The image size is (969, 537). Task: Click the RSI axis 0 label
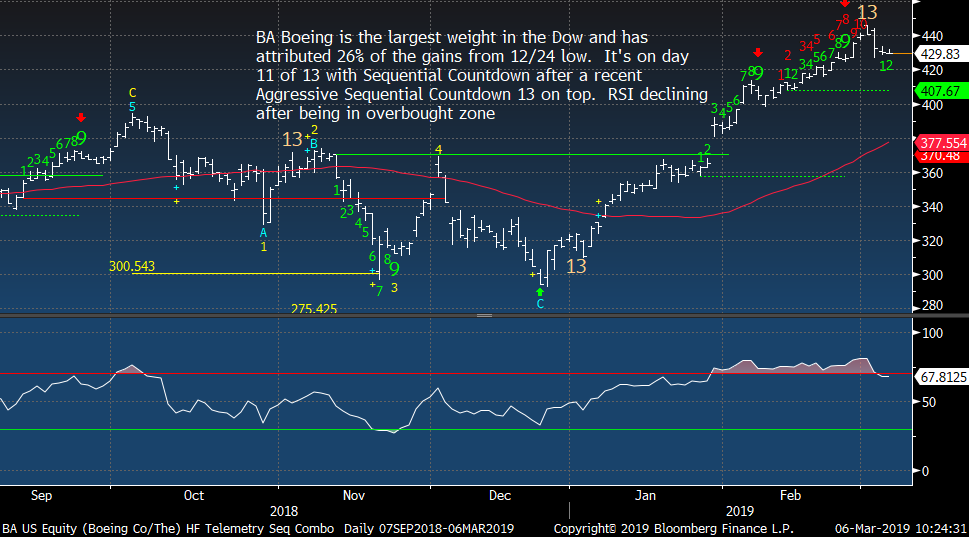click(925, 471)
